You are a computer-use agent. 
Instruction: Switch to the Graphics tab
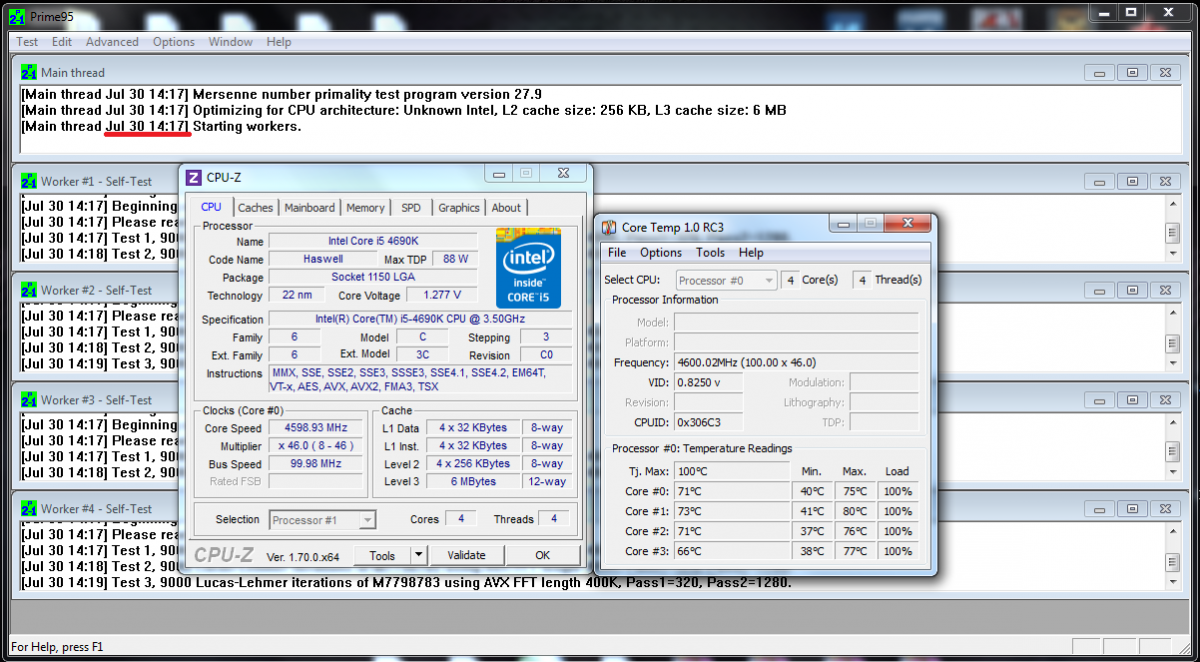tap(459, 208)
